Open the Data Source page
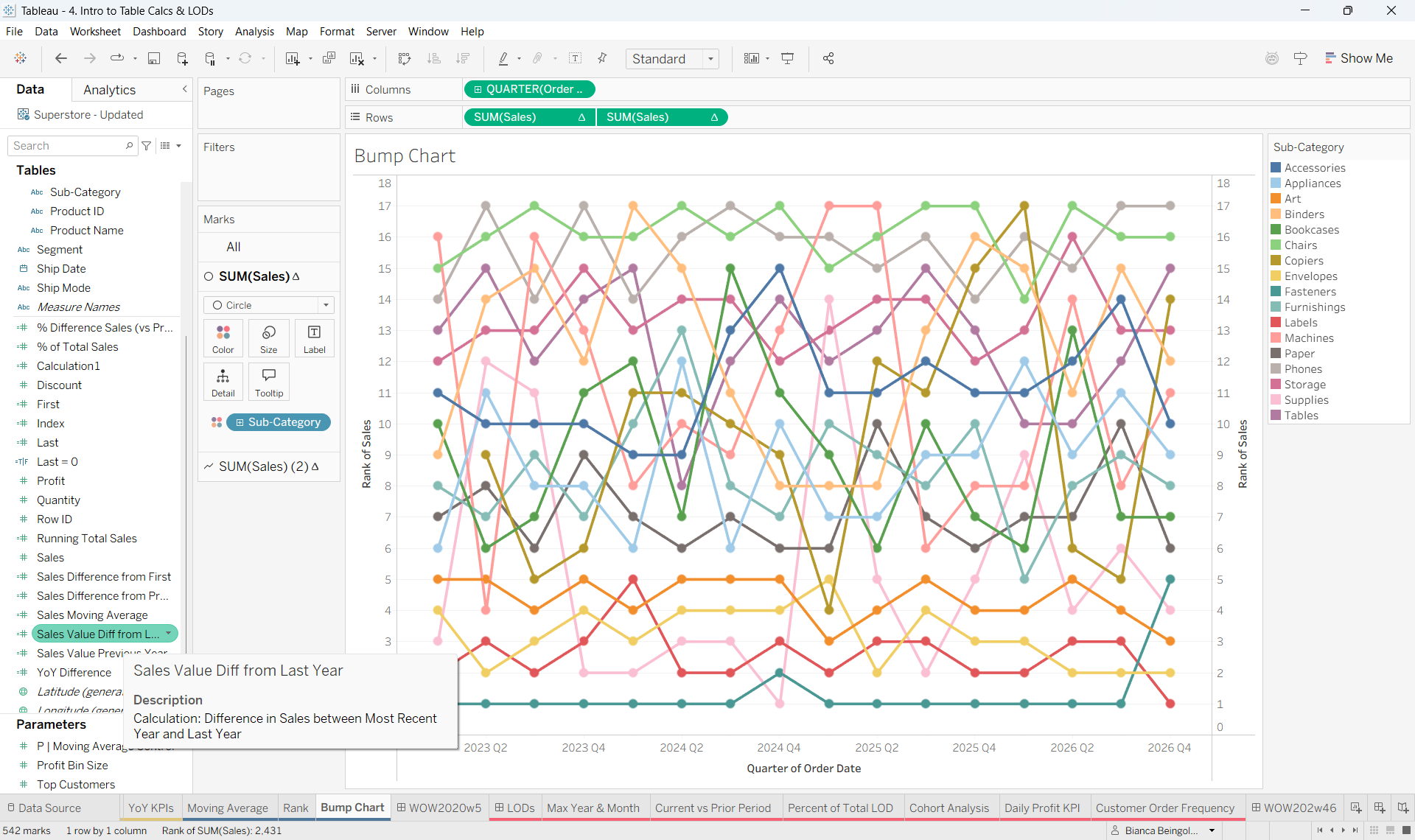1415x840 pixels. [x=44, y=808]
